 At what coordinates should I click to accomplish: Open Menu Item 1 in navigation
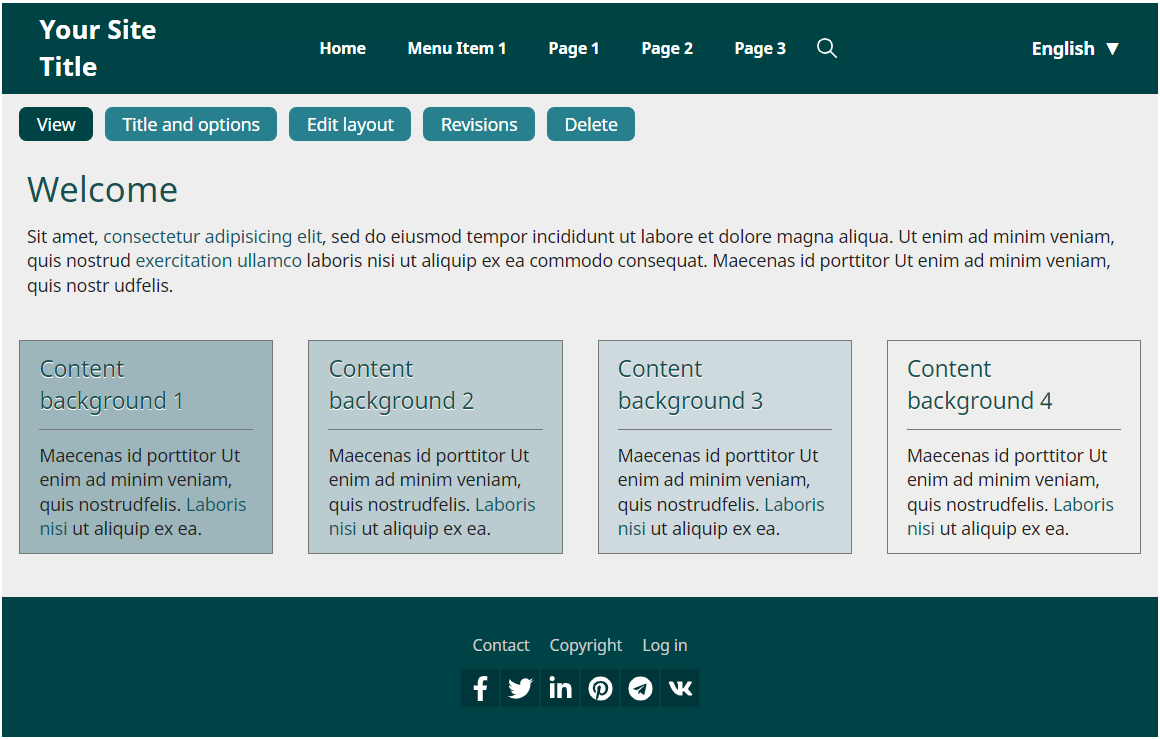(457, 48)
